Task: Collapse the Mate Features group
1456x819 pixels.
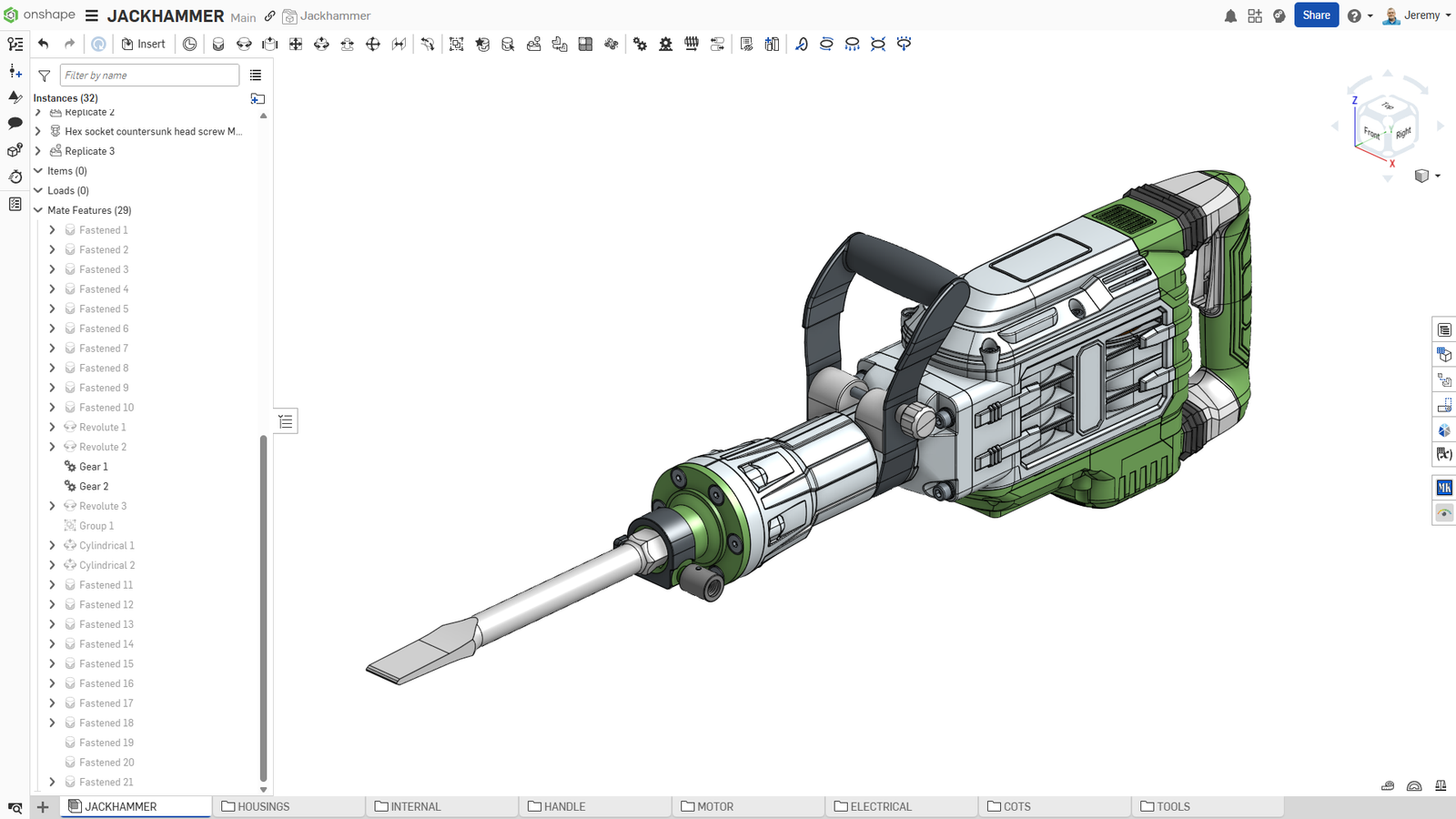Action: click(x=38, y=210)
